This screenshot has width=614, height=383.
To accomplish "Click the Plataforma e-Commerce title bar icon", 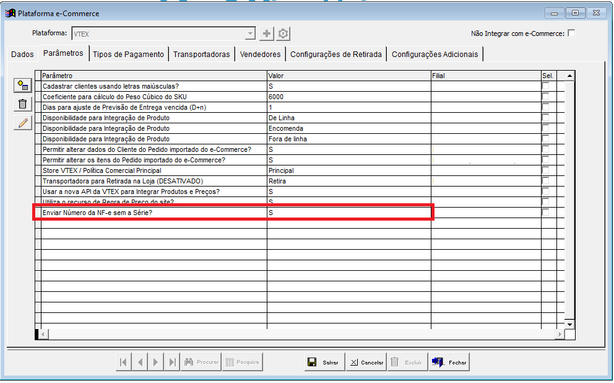I will [x=10, y=13].
